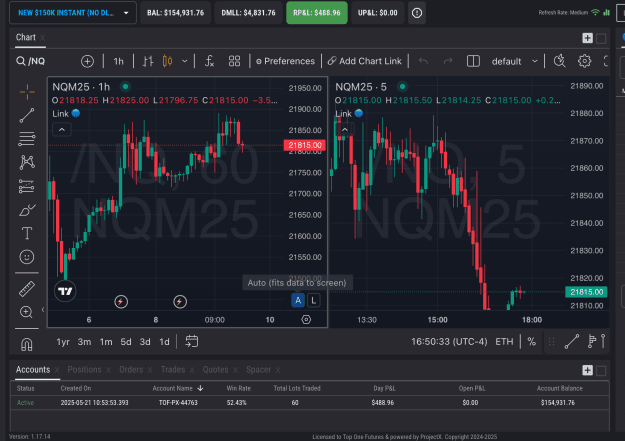
Task: Open the 1h interval selector
Action: coord(118,61)
